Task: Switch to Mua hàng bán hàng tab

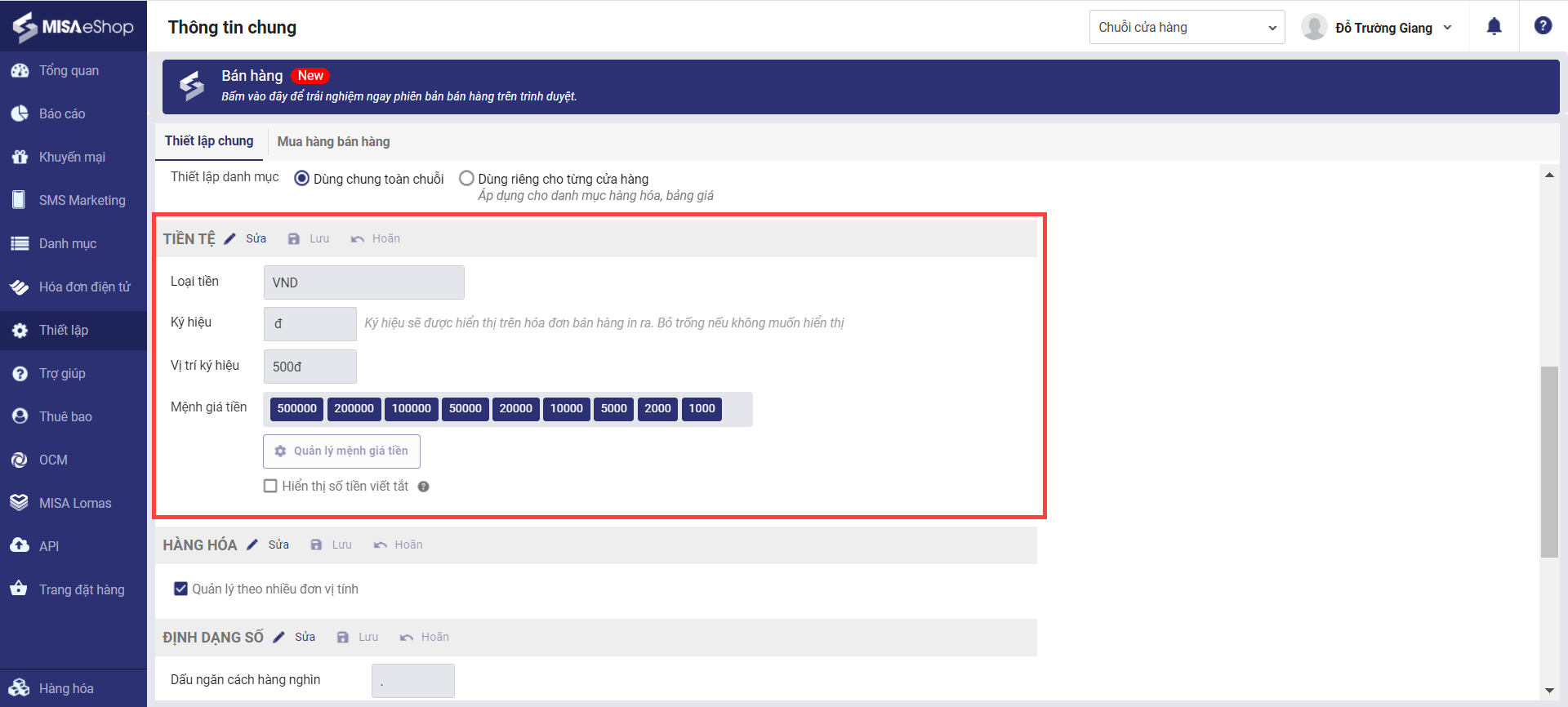Action: tap(334, 142)
